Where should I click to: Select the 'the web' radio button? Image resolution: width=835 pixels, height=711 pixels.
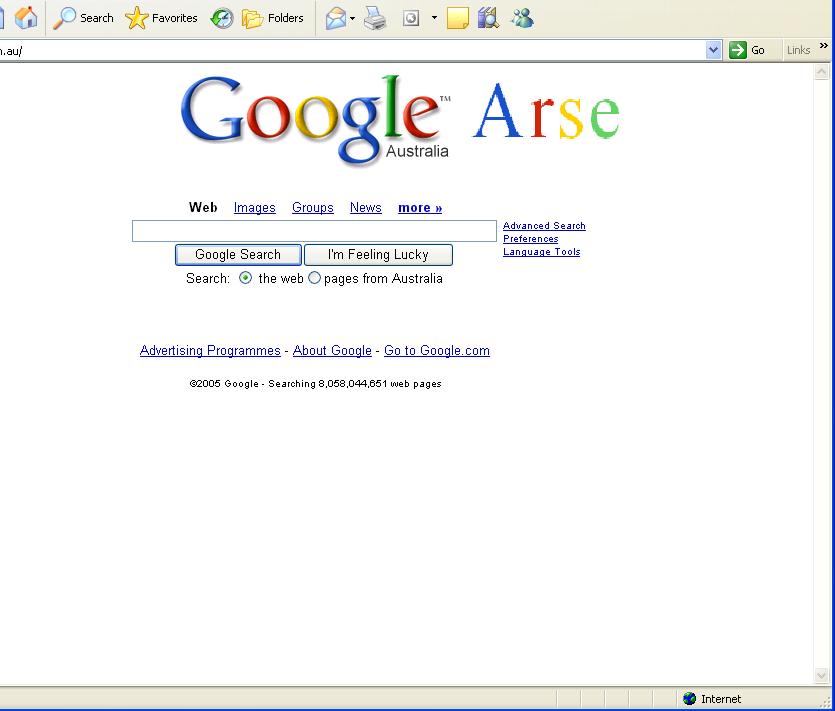pos(246,279)
